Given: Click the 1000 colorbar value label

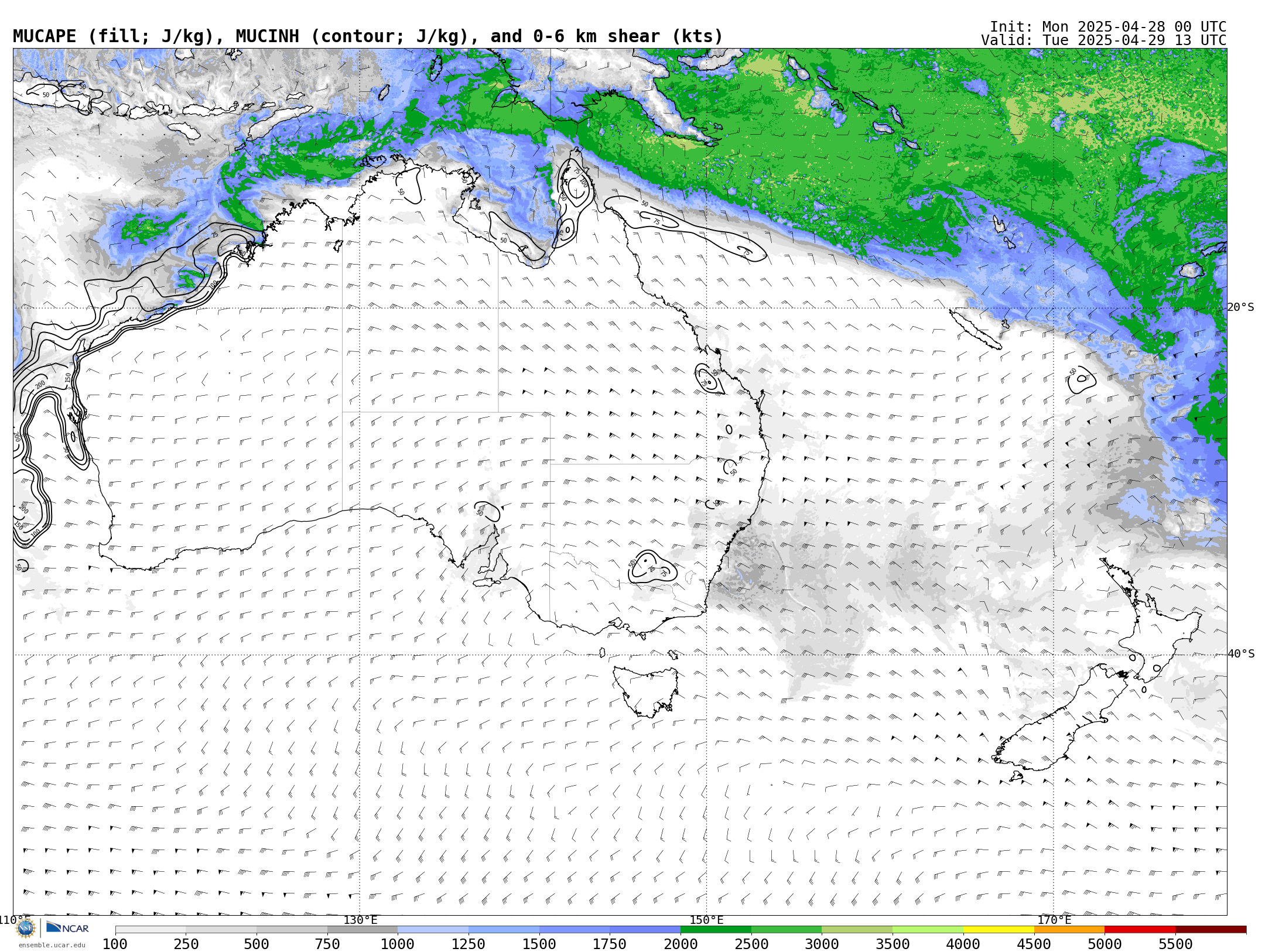Looking at the screenshot, I should coord(398,944).
